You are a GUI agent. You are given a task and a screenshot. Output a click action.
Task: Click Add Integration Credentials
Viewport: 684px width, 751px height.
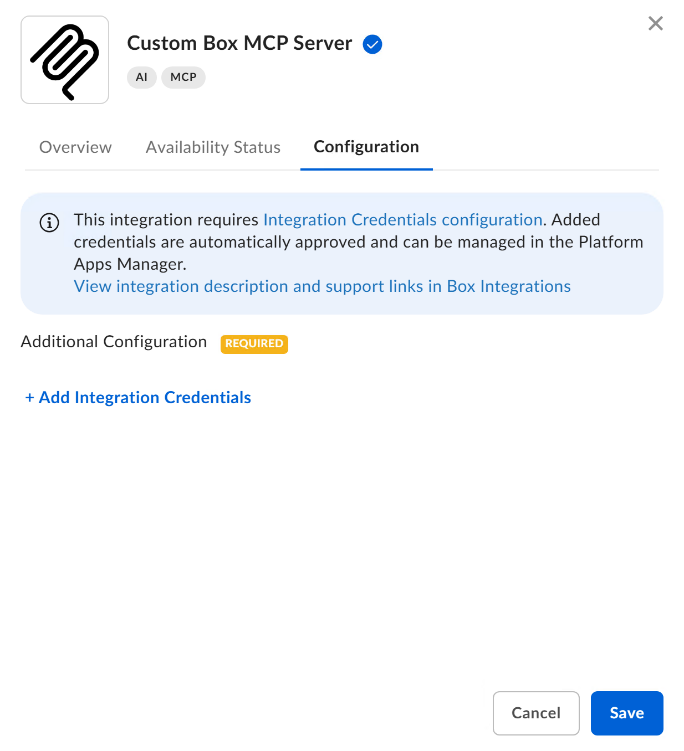coord(138,398)
